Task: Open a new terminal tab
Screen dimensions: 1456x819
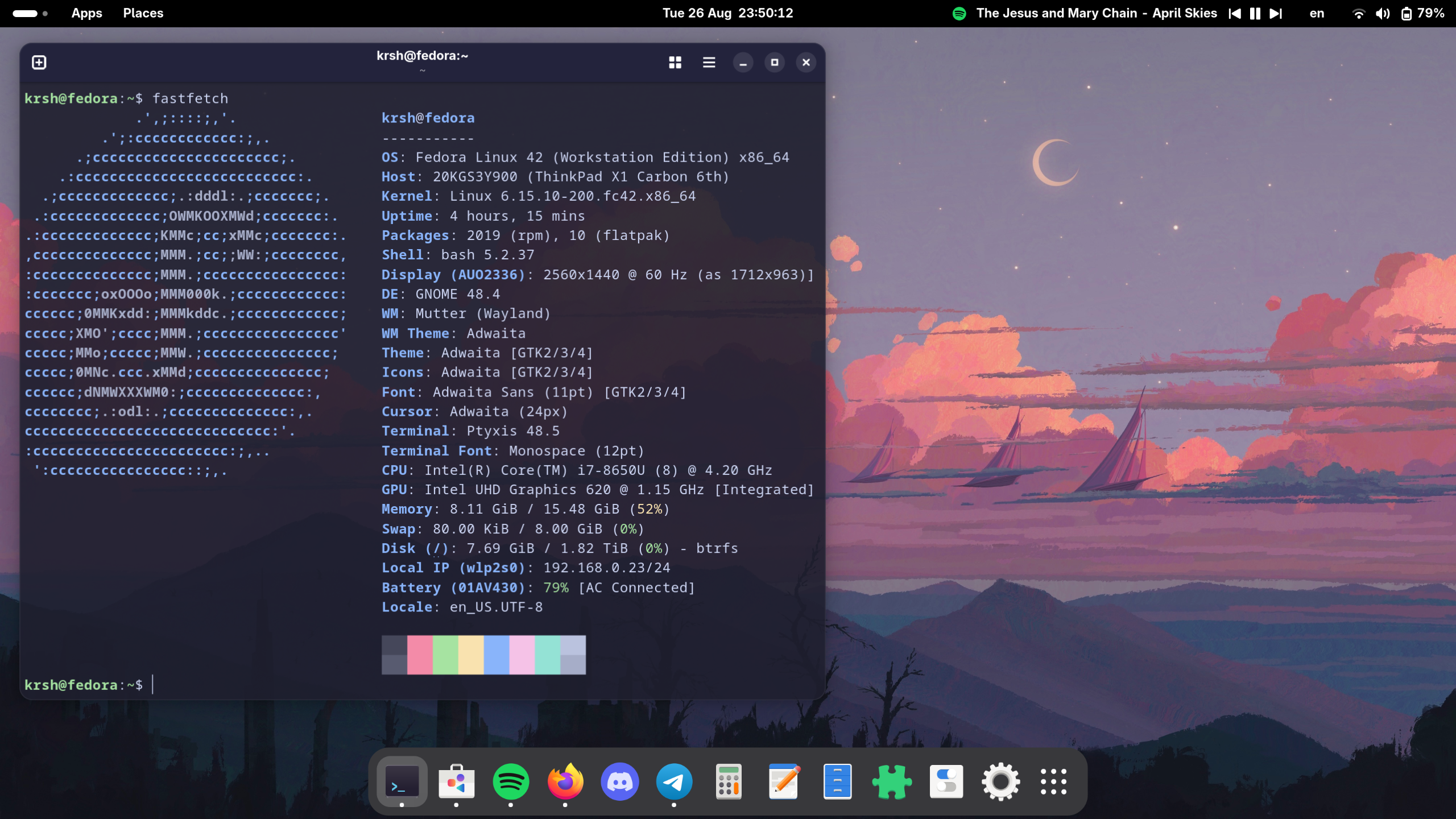Action: (x=39, y=62)
